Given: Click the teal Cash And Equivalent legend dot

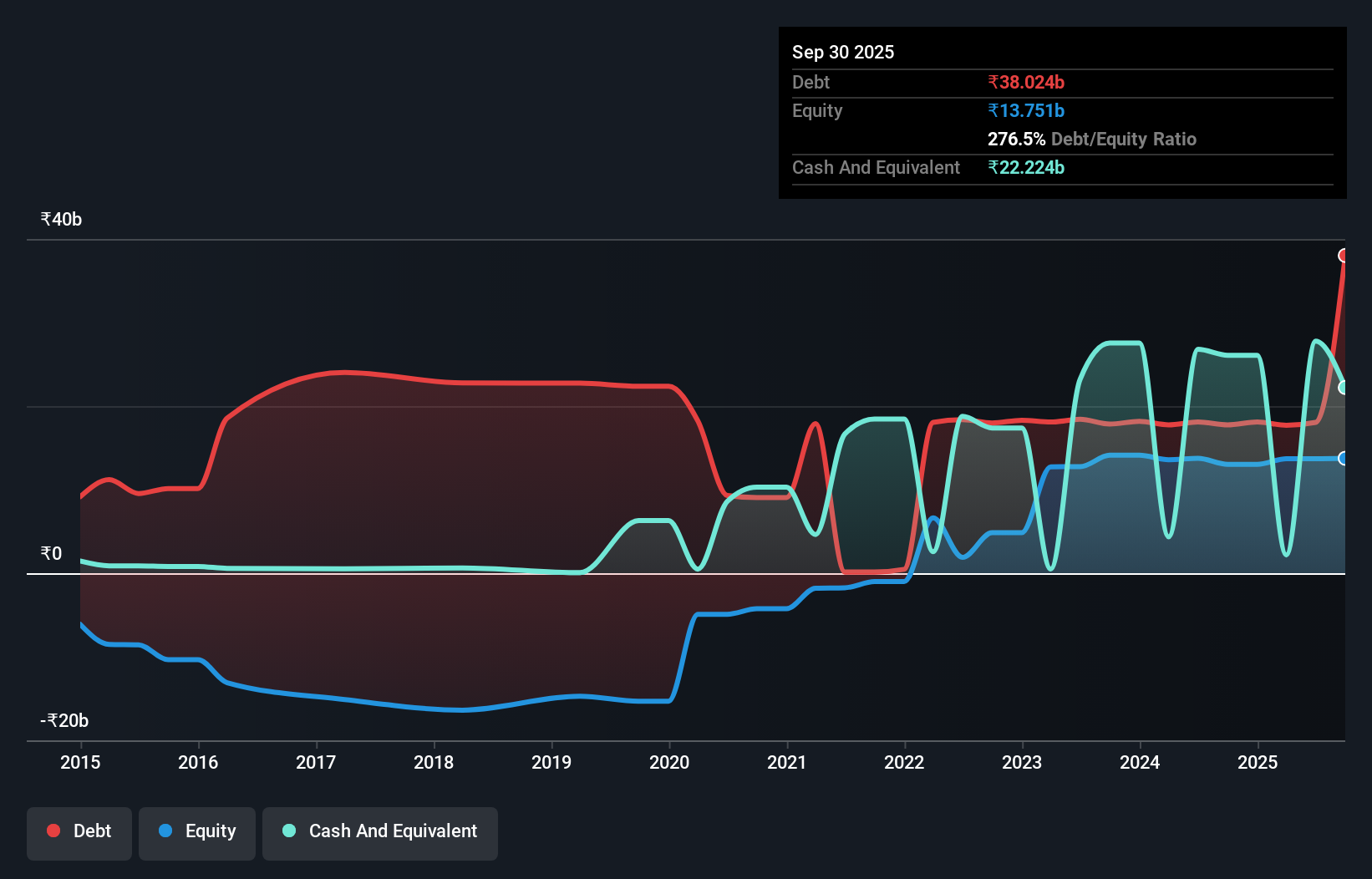Looking at the screenshot, I should click(287, 831).
